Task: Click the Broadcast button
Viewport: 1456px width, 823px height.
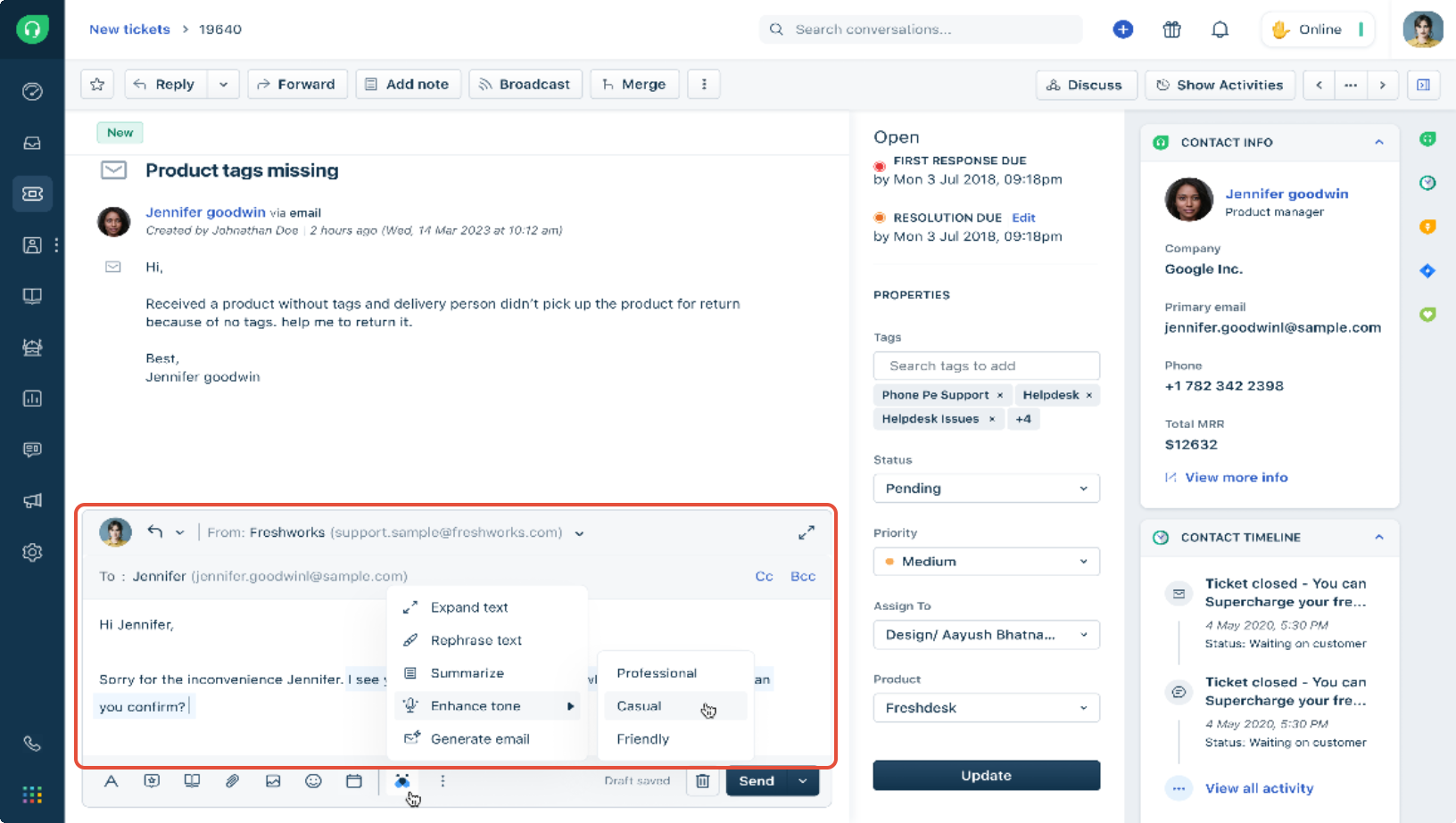Action: click(525, 85)
